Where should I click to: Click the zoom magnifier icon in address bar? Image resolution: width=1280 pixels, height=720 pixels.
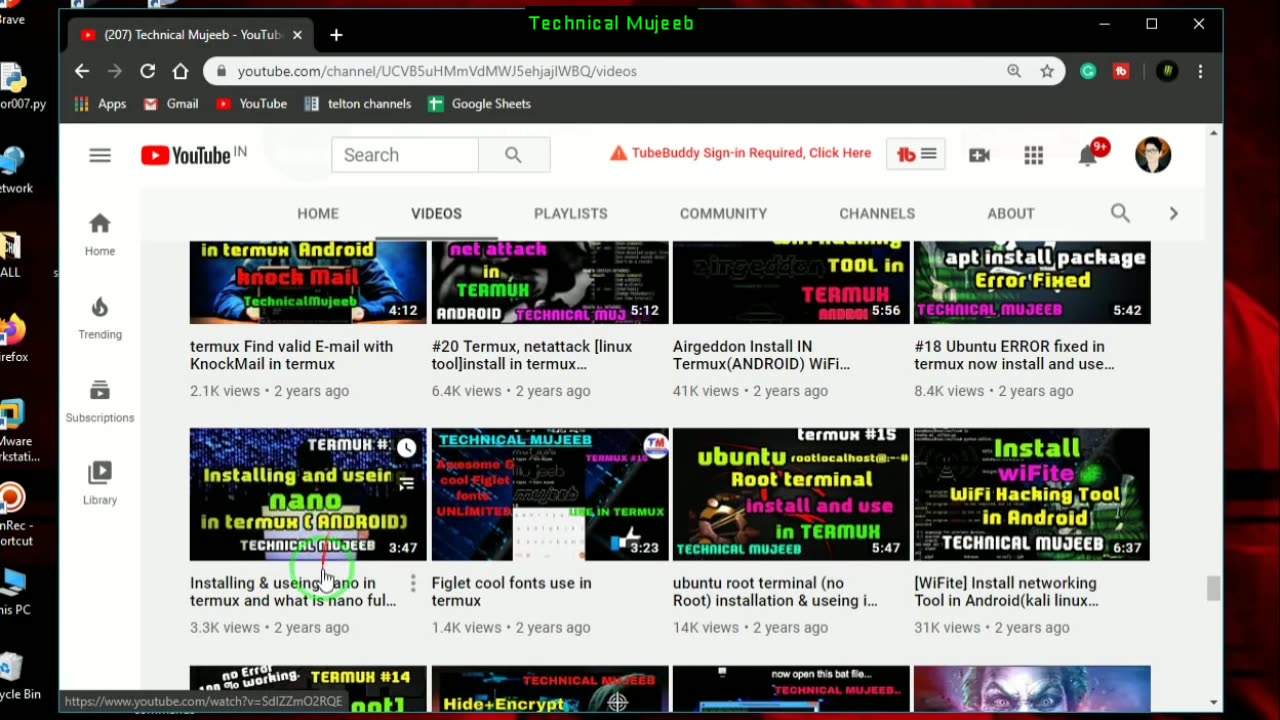[x=1014, y=71]
